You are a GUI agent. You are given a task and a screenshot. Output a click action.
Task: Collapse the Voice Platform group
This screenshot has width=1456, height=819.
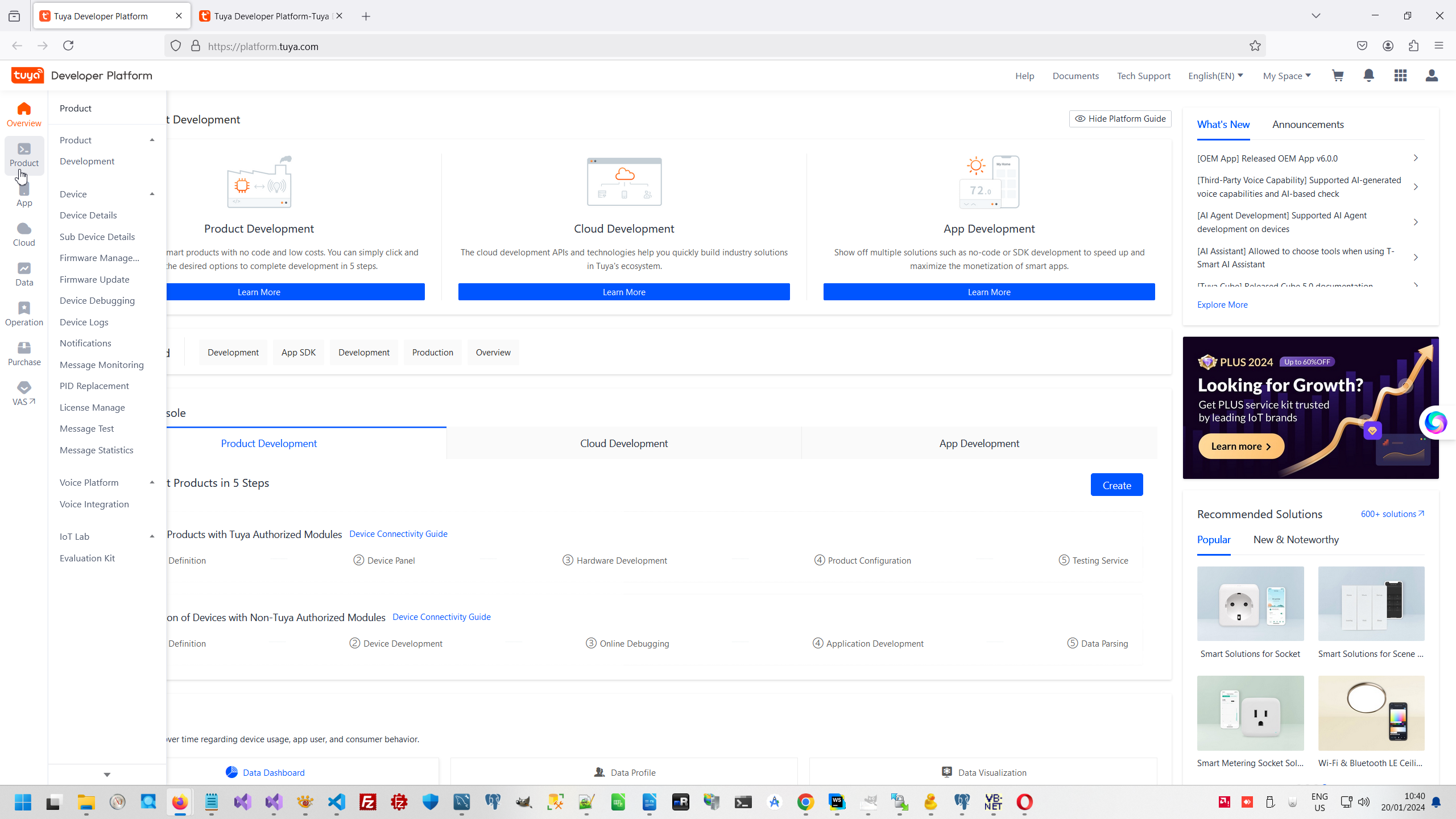[x=152, y=482]
